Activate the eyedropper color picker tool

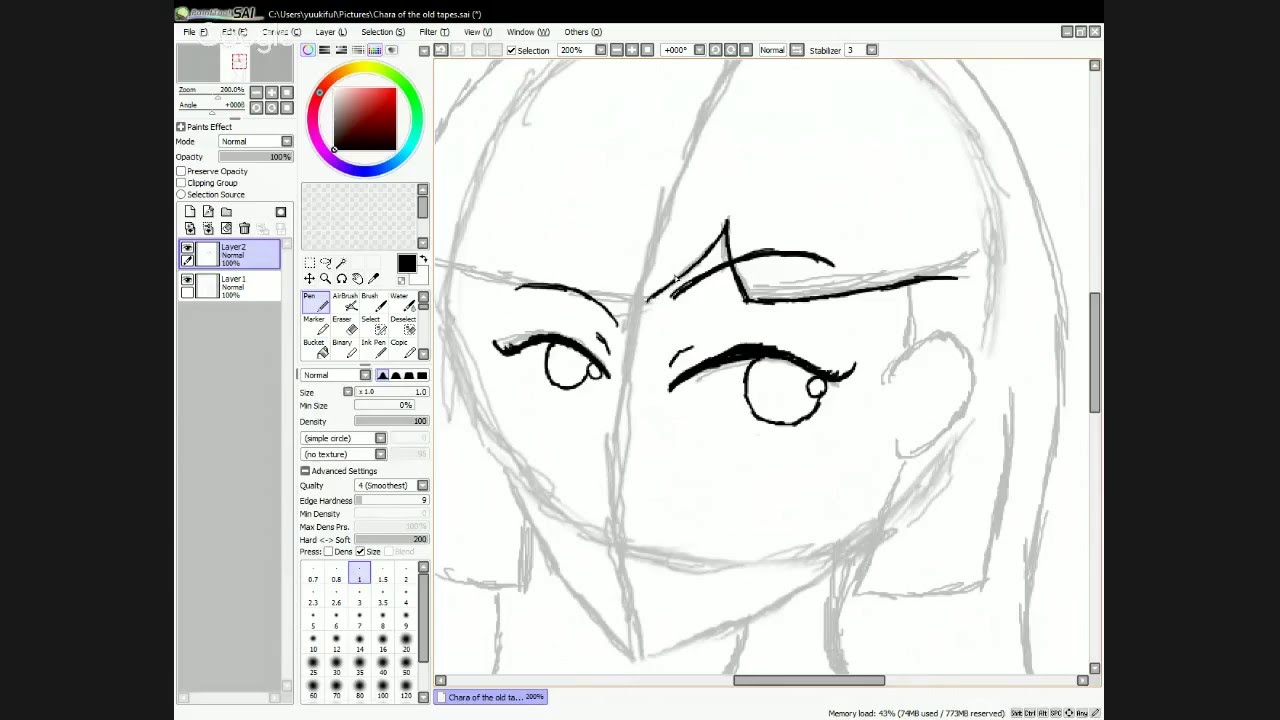tap(374, 279)
